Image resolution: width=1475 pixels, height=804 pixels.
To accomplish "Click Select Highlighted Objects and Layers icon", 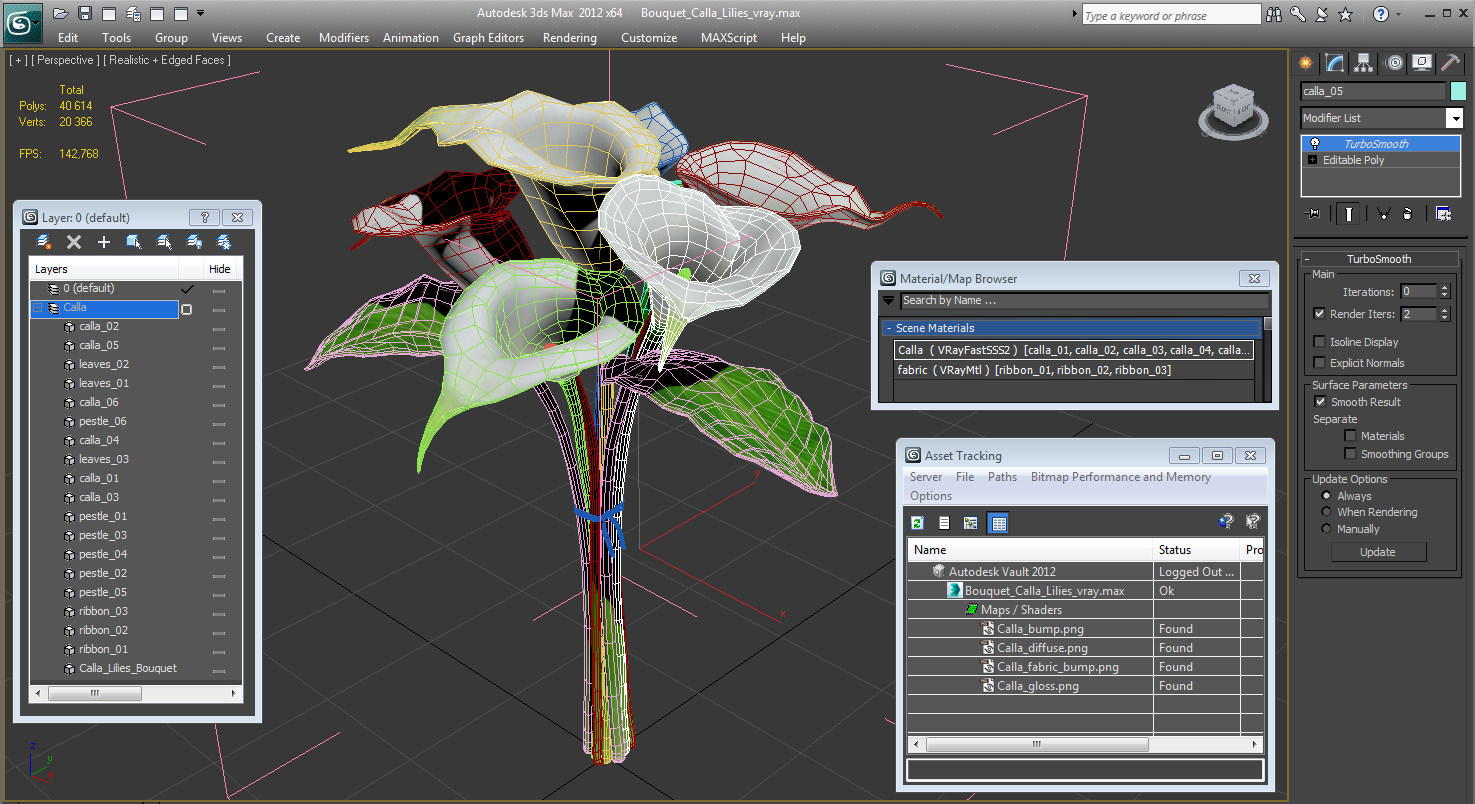I will 134,242.
